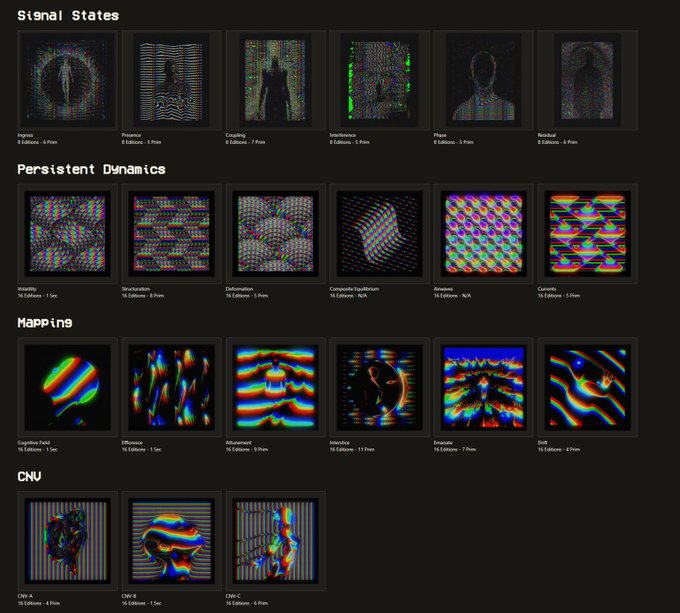Click the 'Ingress' title text
680x613 pixels.
click(x=25, y=135)
